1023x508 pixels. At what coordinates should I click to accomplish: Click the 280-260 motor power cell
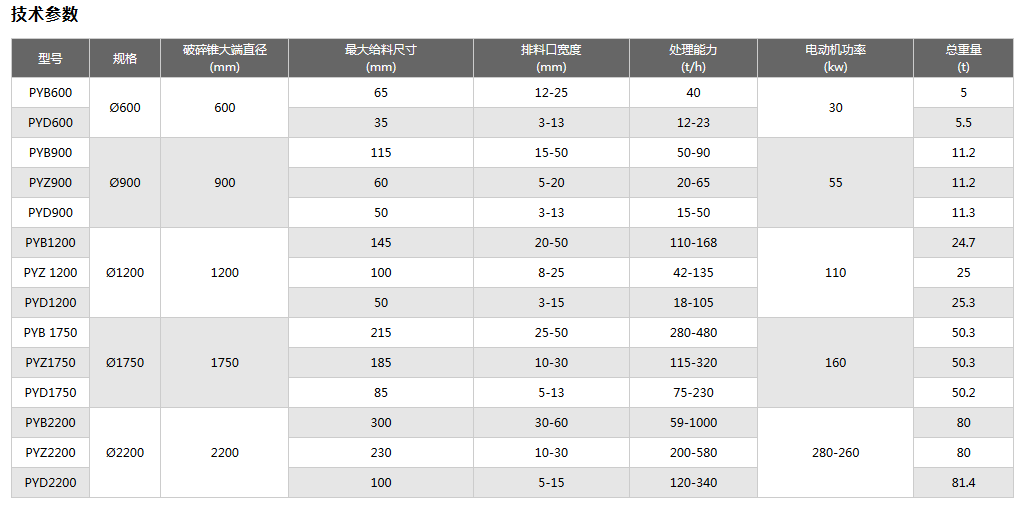pos(835,452)
